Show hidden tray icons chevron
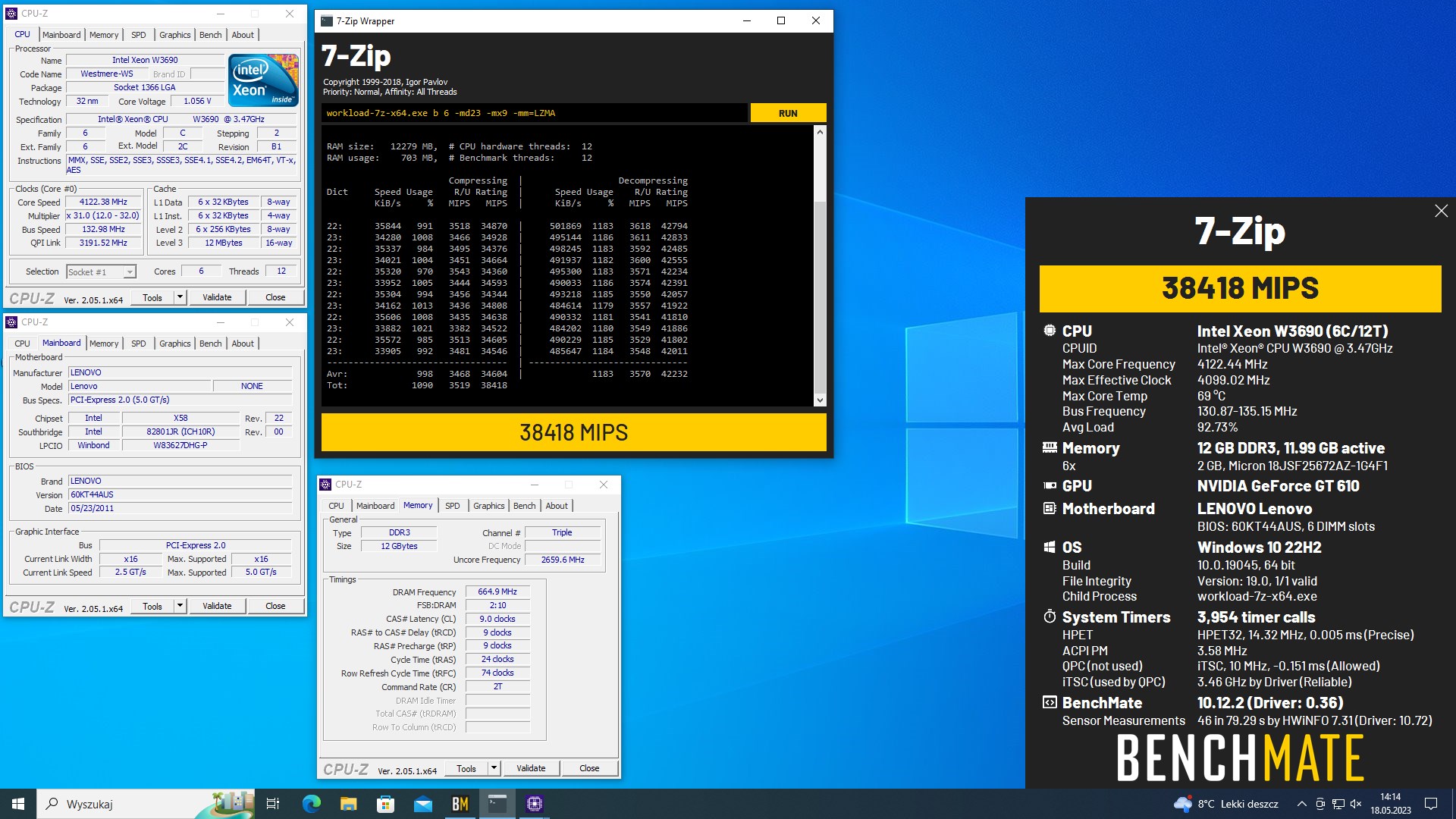This screenshot has height=819, width=1456. [1301, 804]
